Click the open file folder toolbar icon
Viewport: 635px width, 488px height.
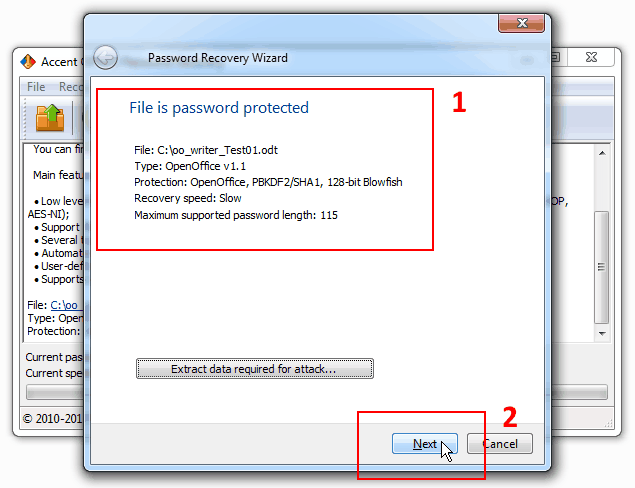click(50, 118)
